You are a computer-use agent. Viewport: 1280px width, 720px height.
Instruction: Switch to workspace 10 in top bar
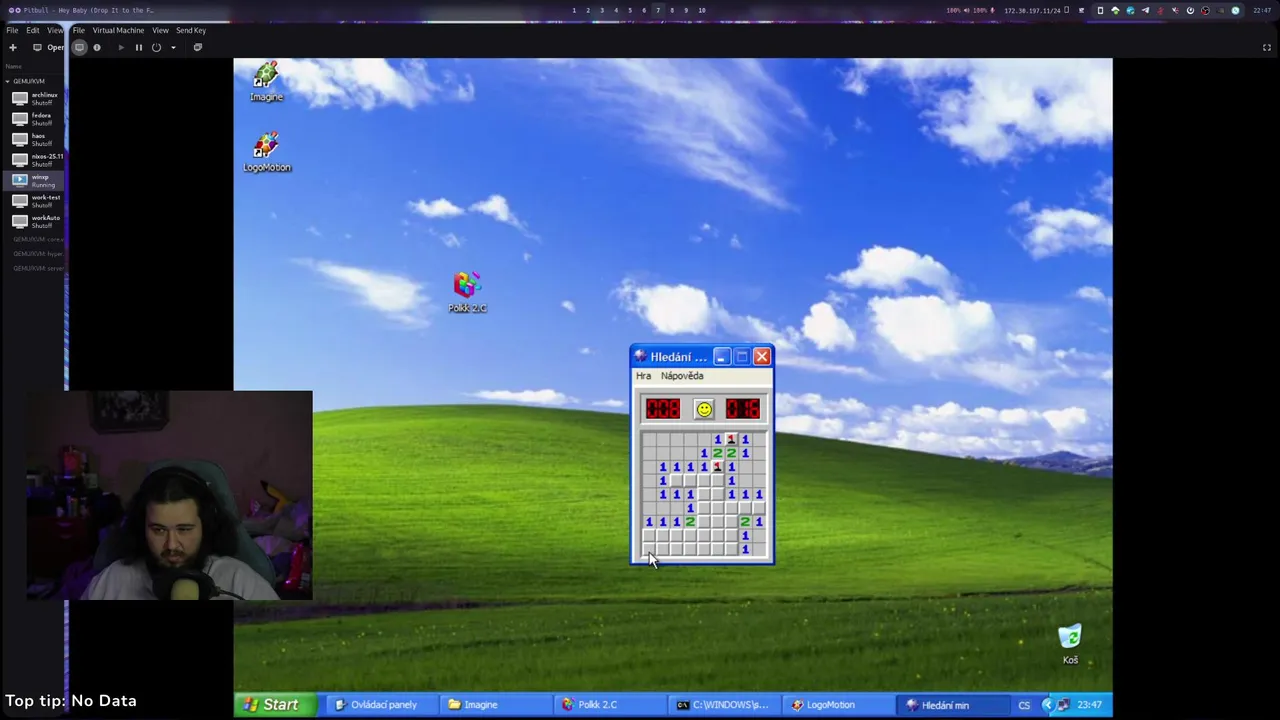click(702, 10)
